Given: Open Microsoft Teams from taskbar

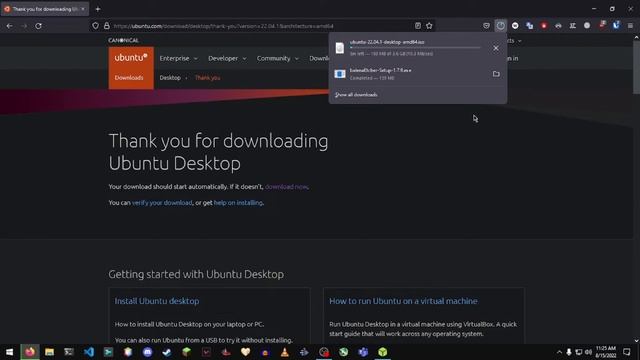Looking at the screenshot, I should pyautogui.click(x=363, y=352).
